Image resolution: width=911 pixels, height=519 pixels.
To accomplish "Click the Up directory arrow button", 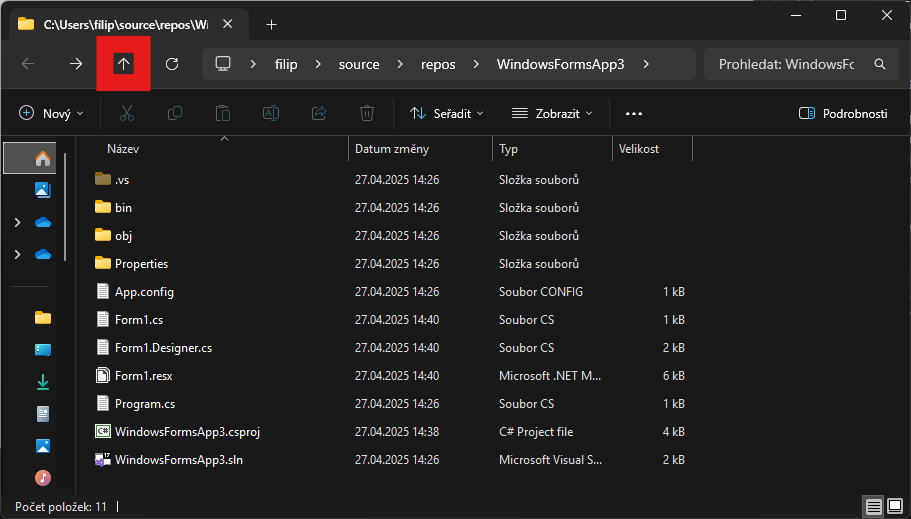I will point(123,64).
